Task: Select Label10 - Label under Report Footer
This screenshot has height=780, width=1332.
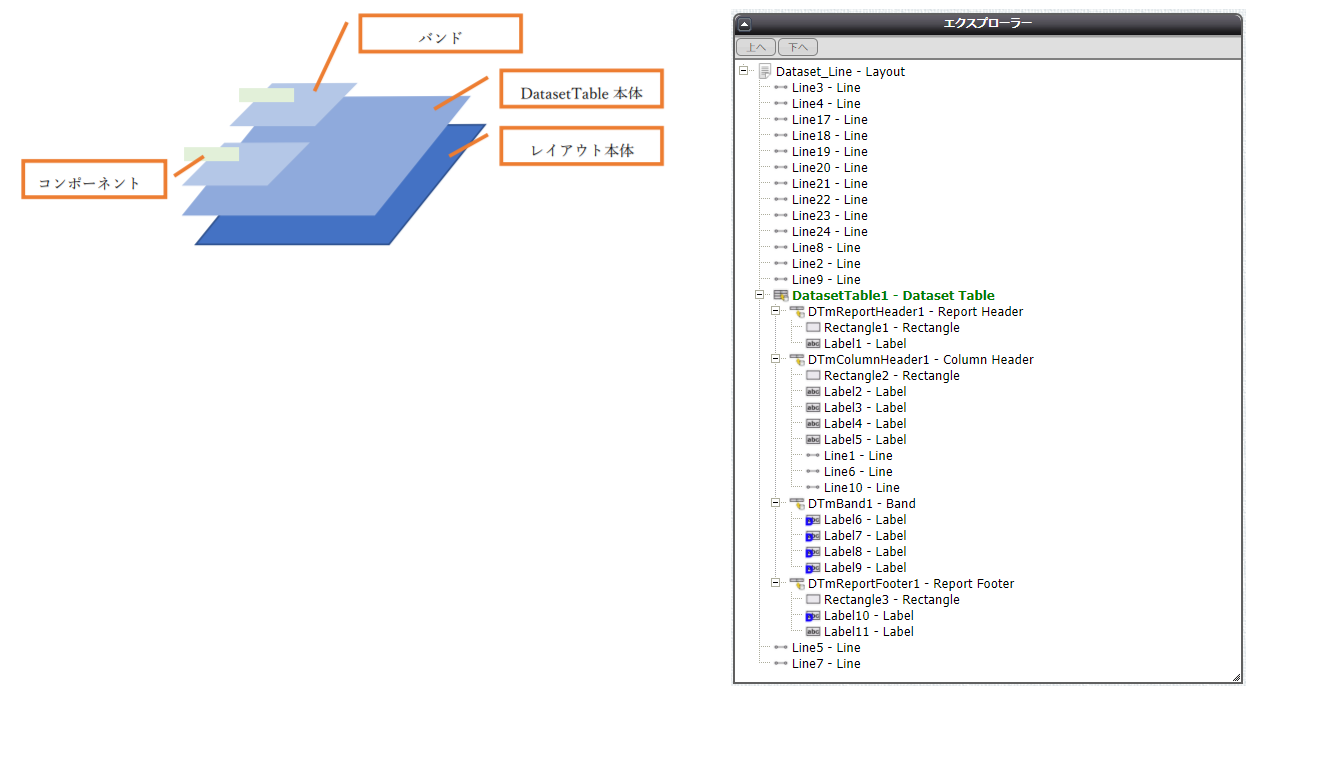Action: [x=868, y=616]
